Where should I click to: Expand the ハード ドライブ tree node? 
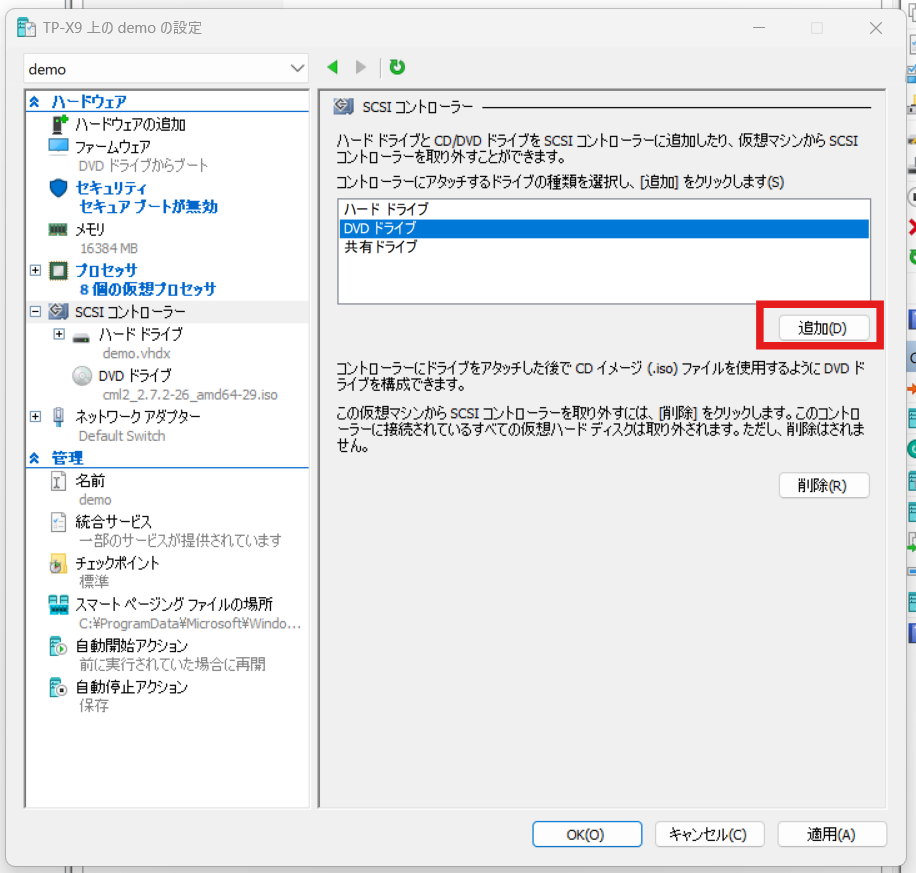coord(59,334)
